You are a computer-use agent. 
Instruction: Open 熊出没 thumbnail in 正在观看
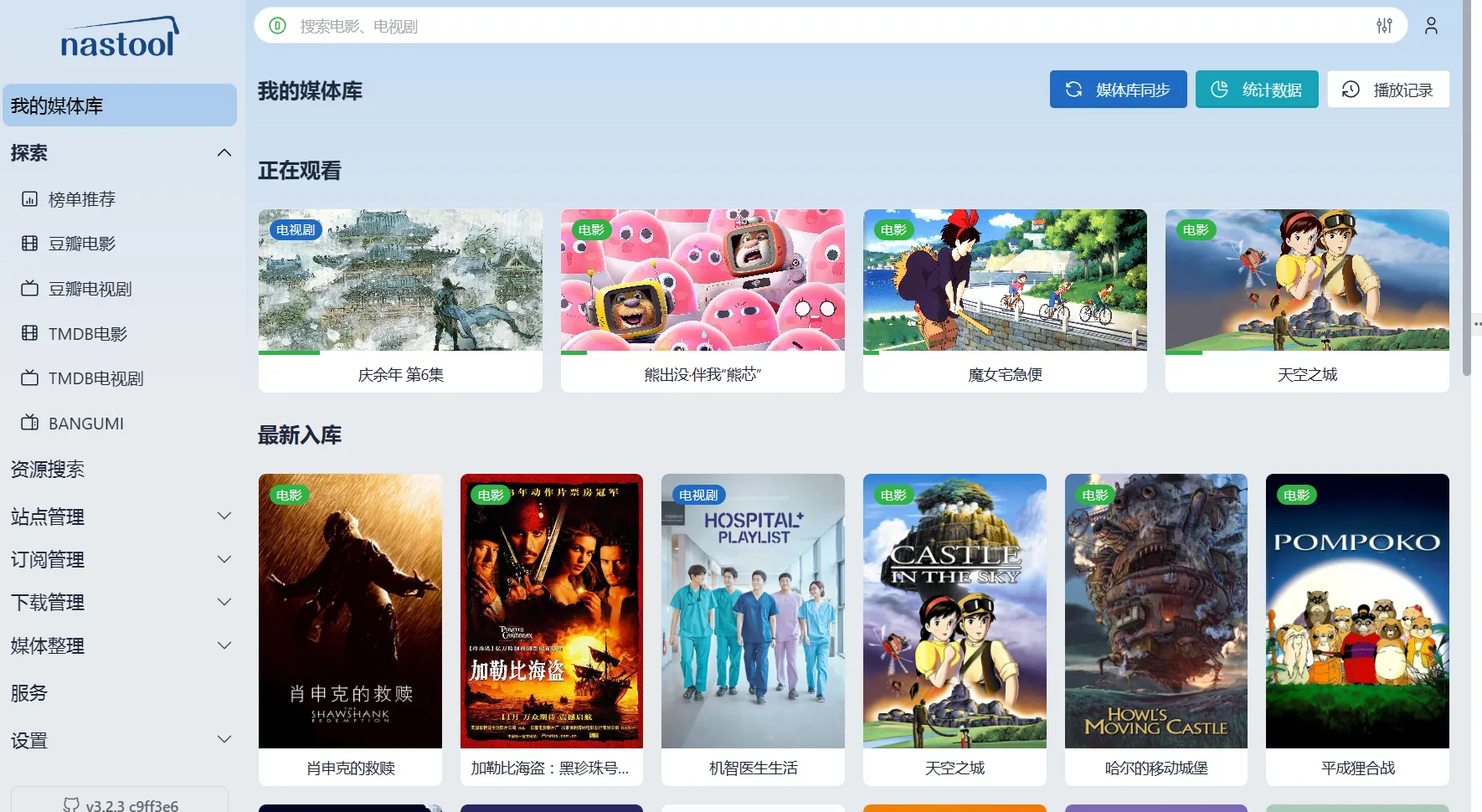702,280
